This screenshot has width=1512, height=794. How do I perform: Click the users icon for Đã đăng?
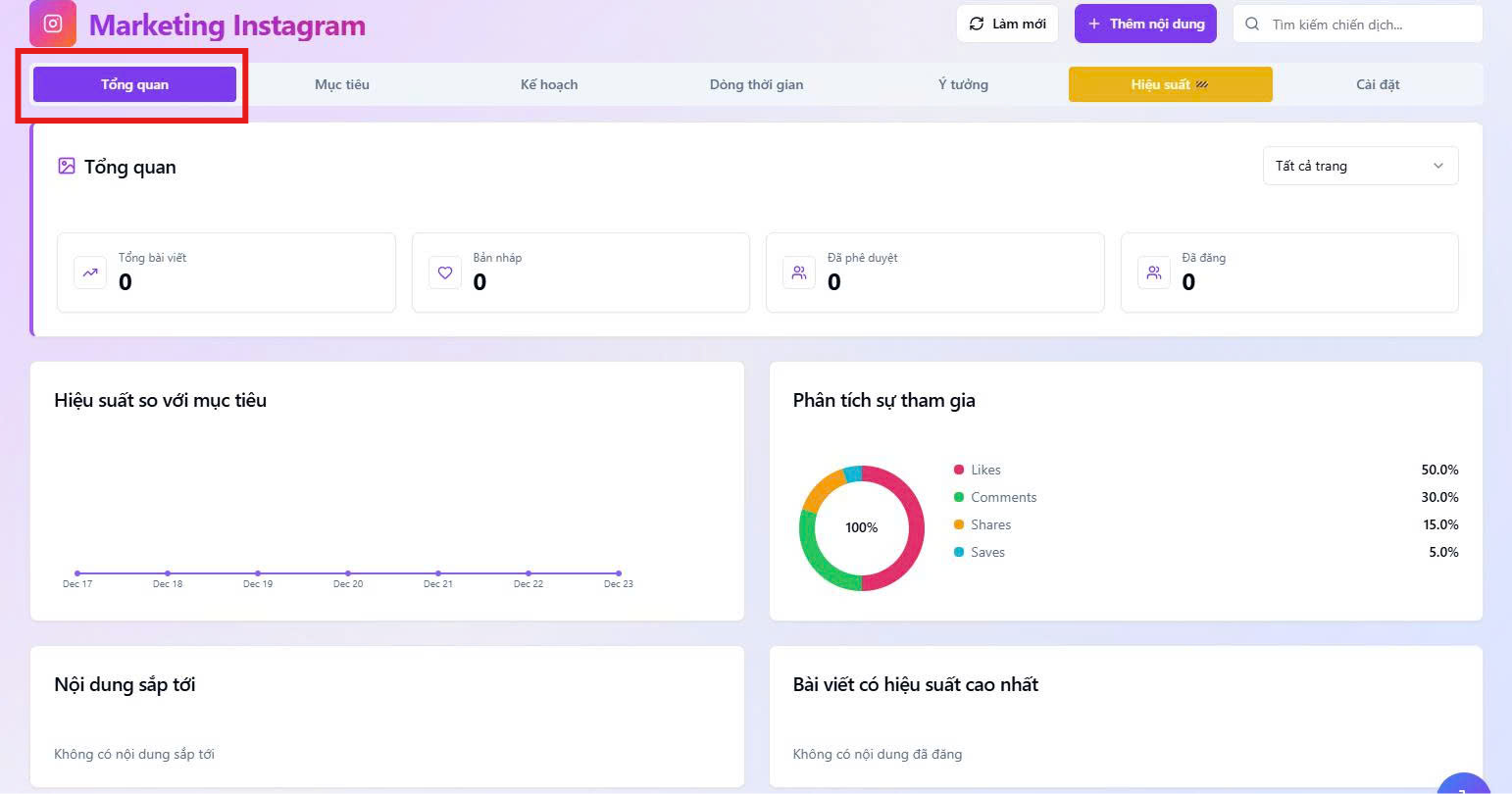coord(1154,273)
